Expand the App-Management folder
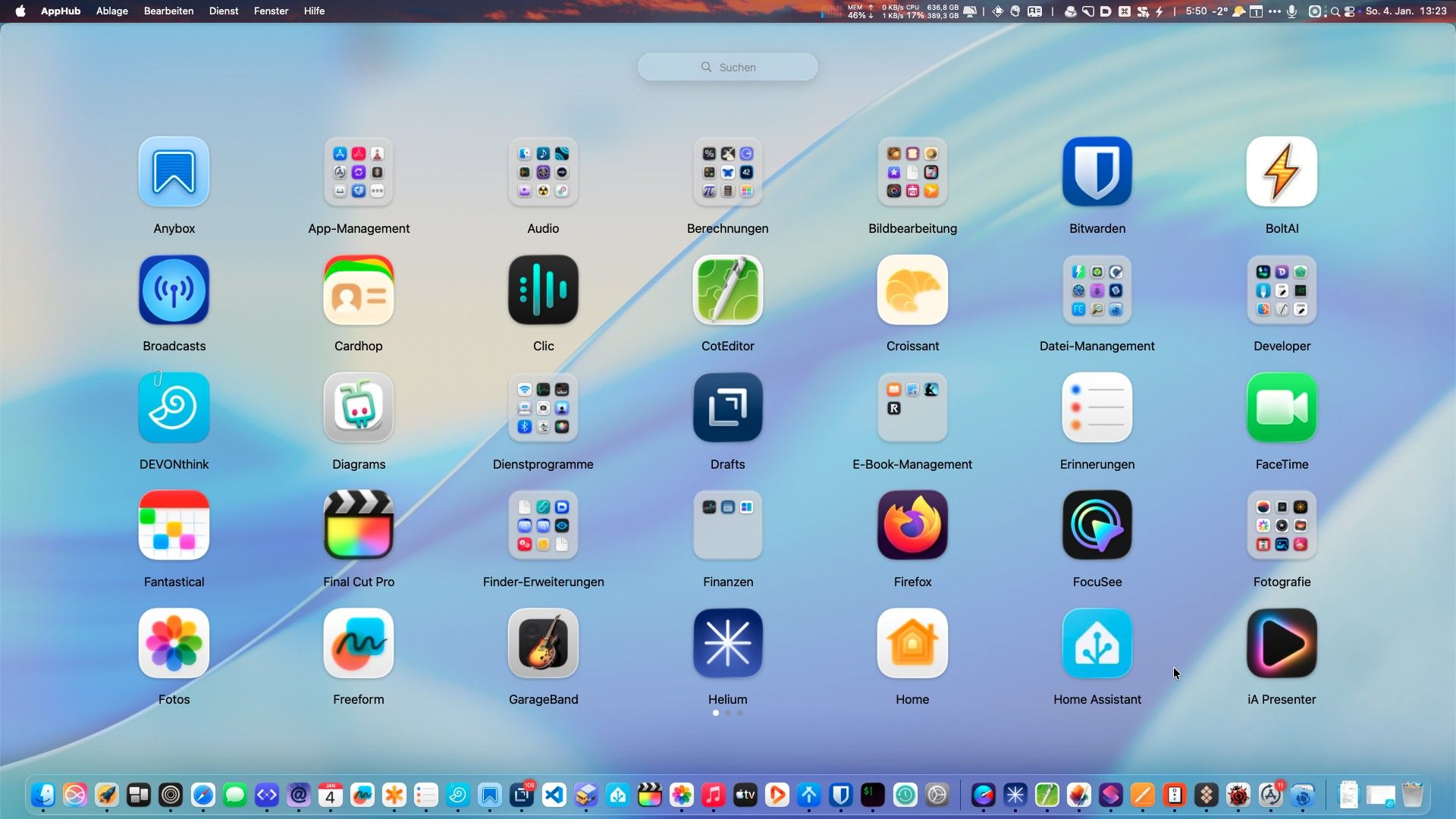Viewport: 1456px width, 819px height. (x=359, y=171)
